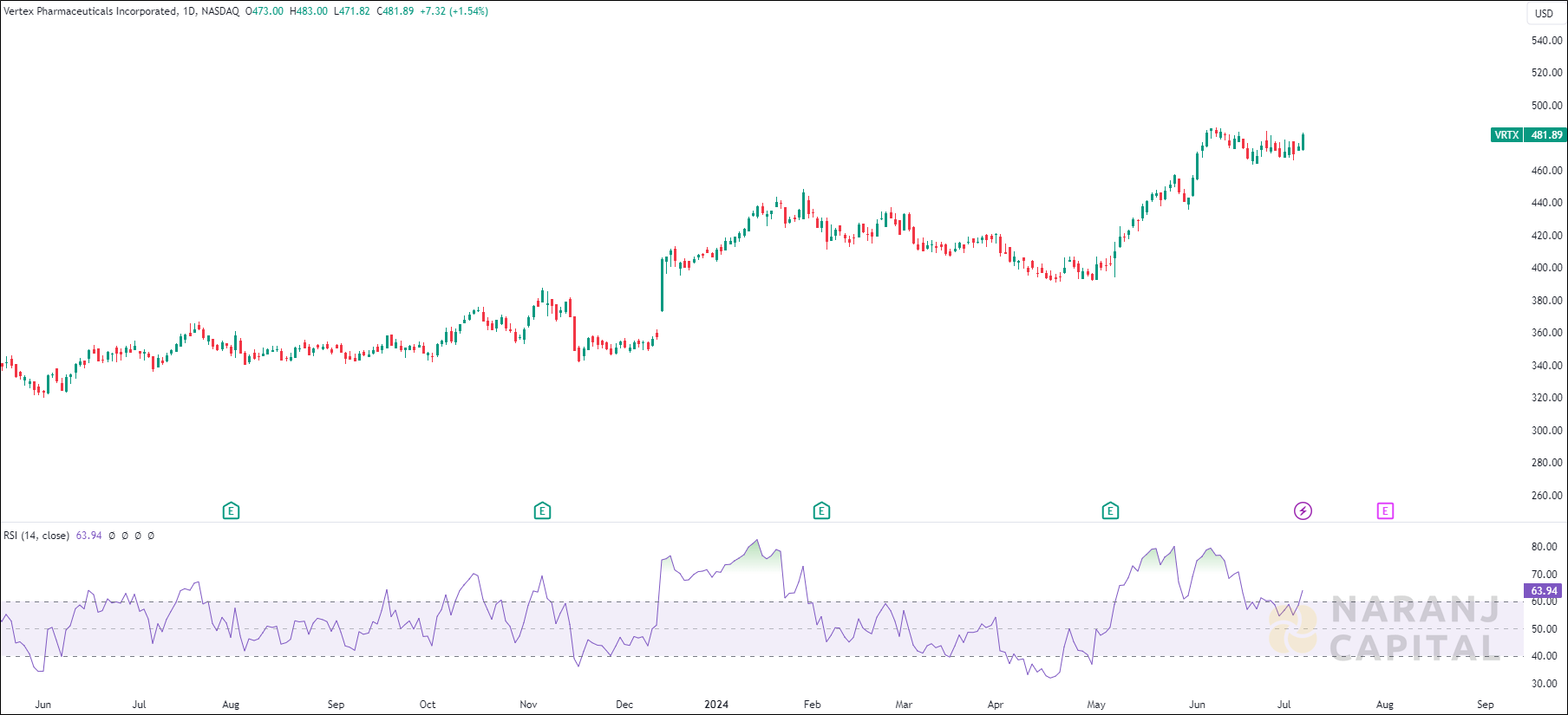The image size is (1568, 715).
Task: Click the green earnings marker near May
Action: click(x=1110, y=511)
